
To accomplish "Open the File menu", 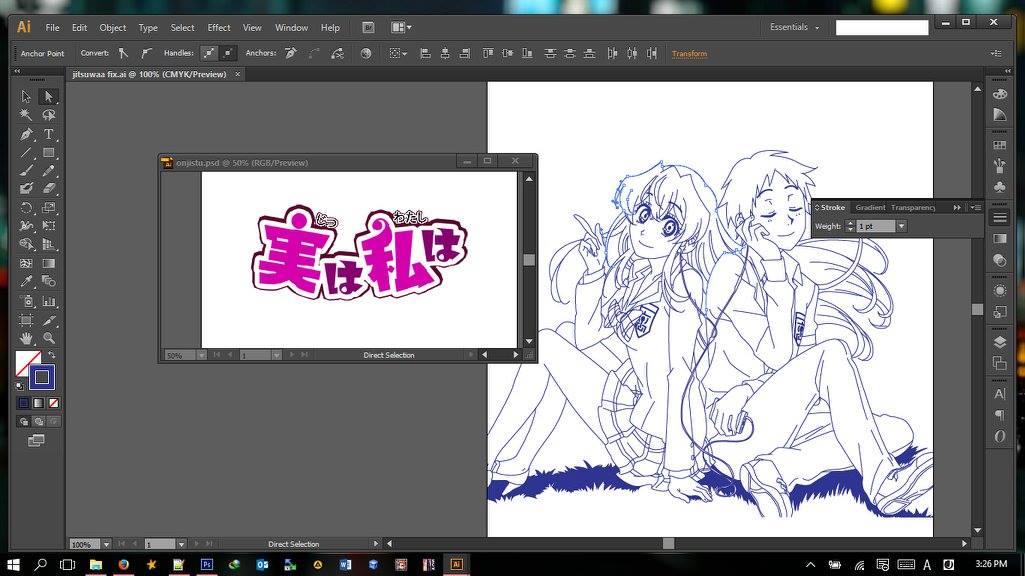I will point(52,27).
